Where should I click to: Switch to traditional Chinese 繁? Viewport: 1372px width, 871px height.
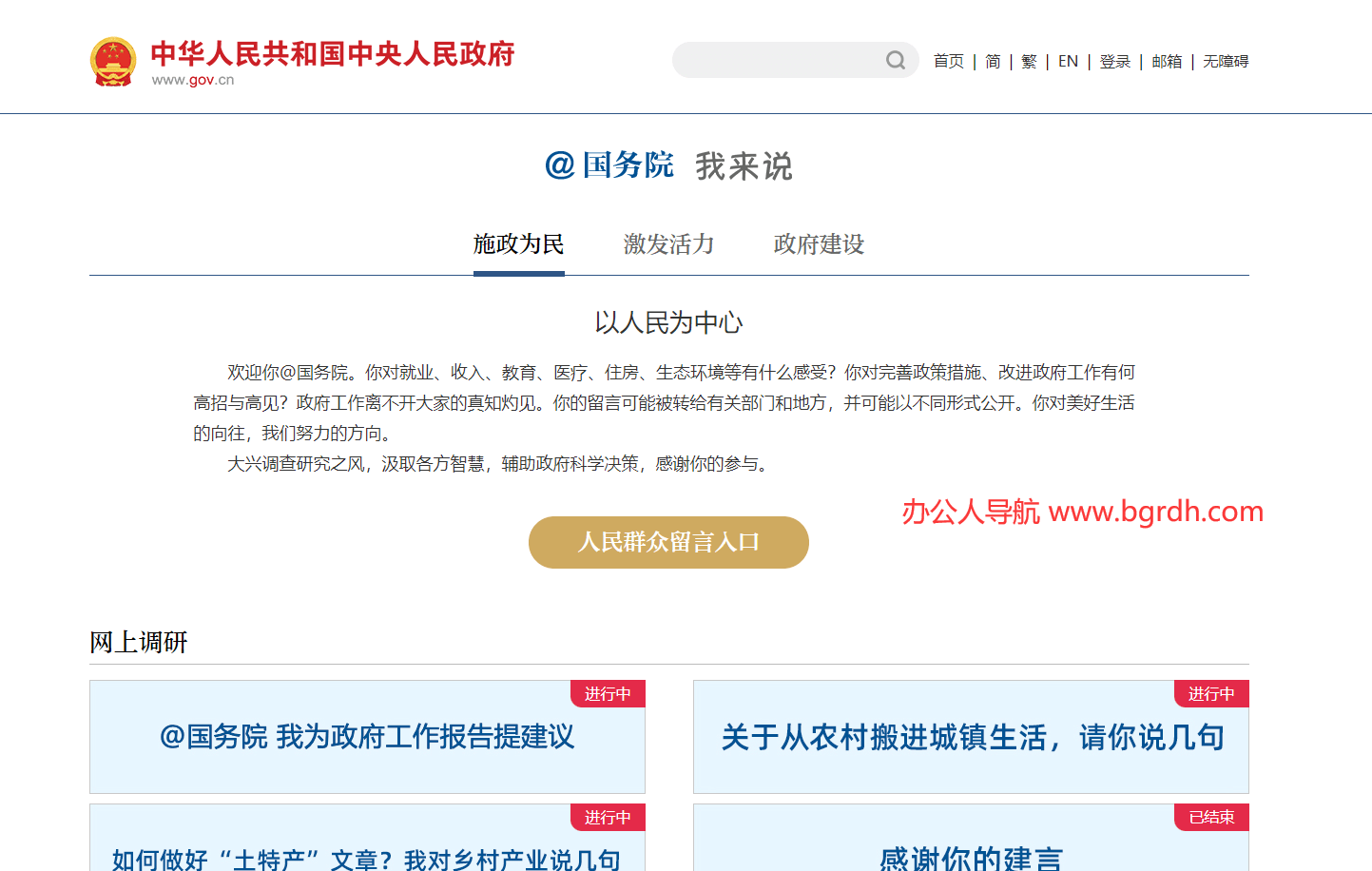coord(1029,62)
